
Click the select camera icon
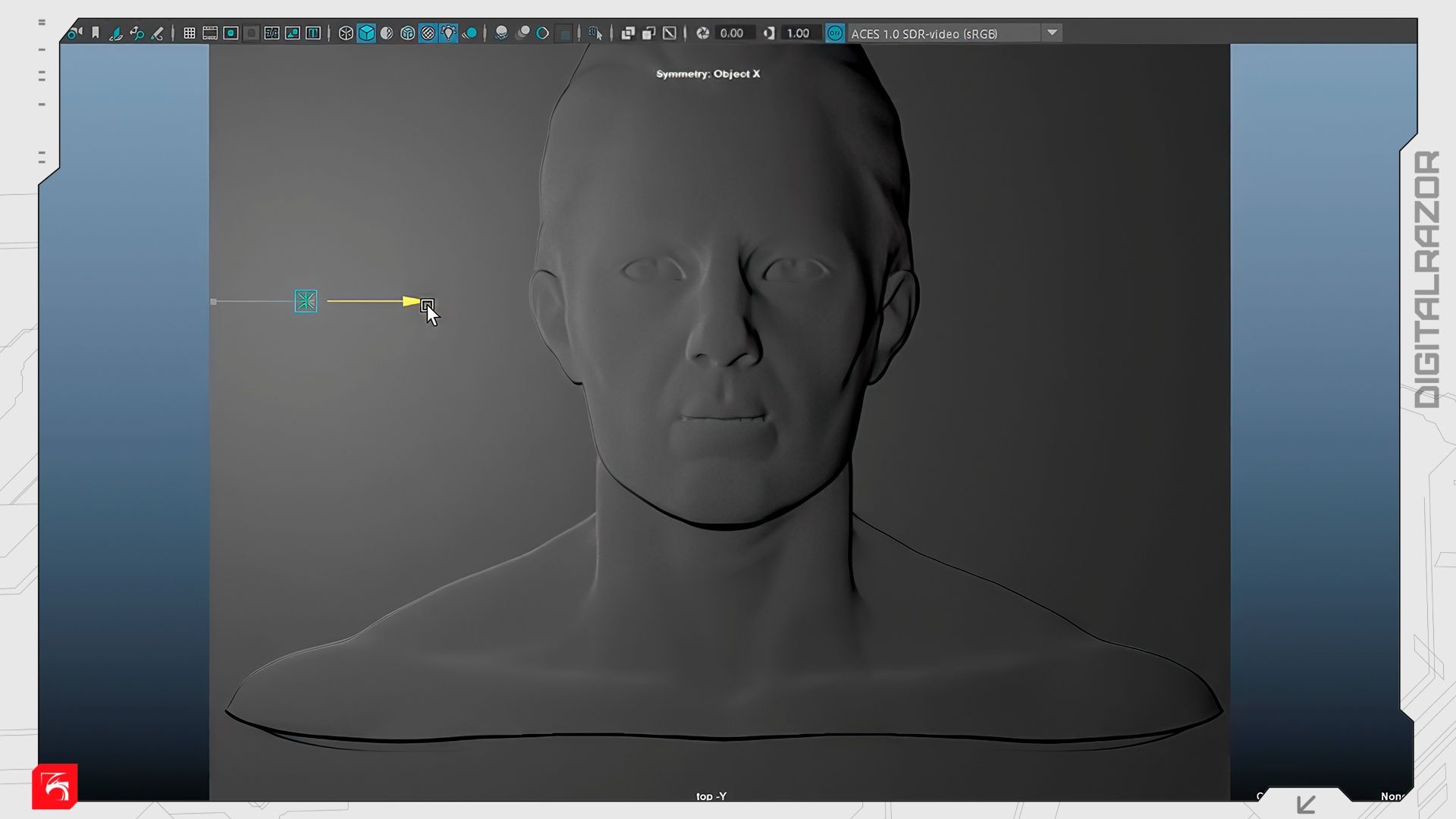click(74, 33)
